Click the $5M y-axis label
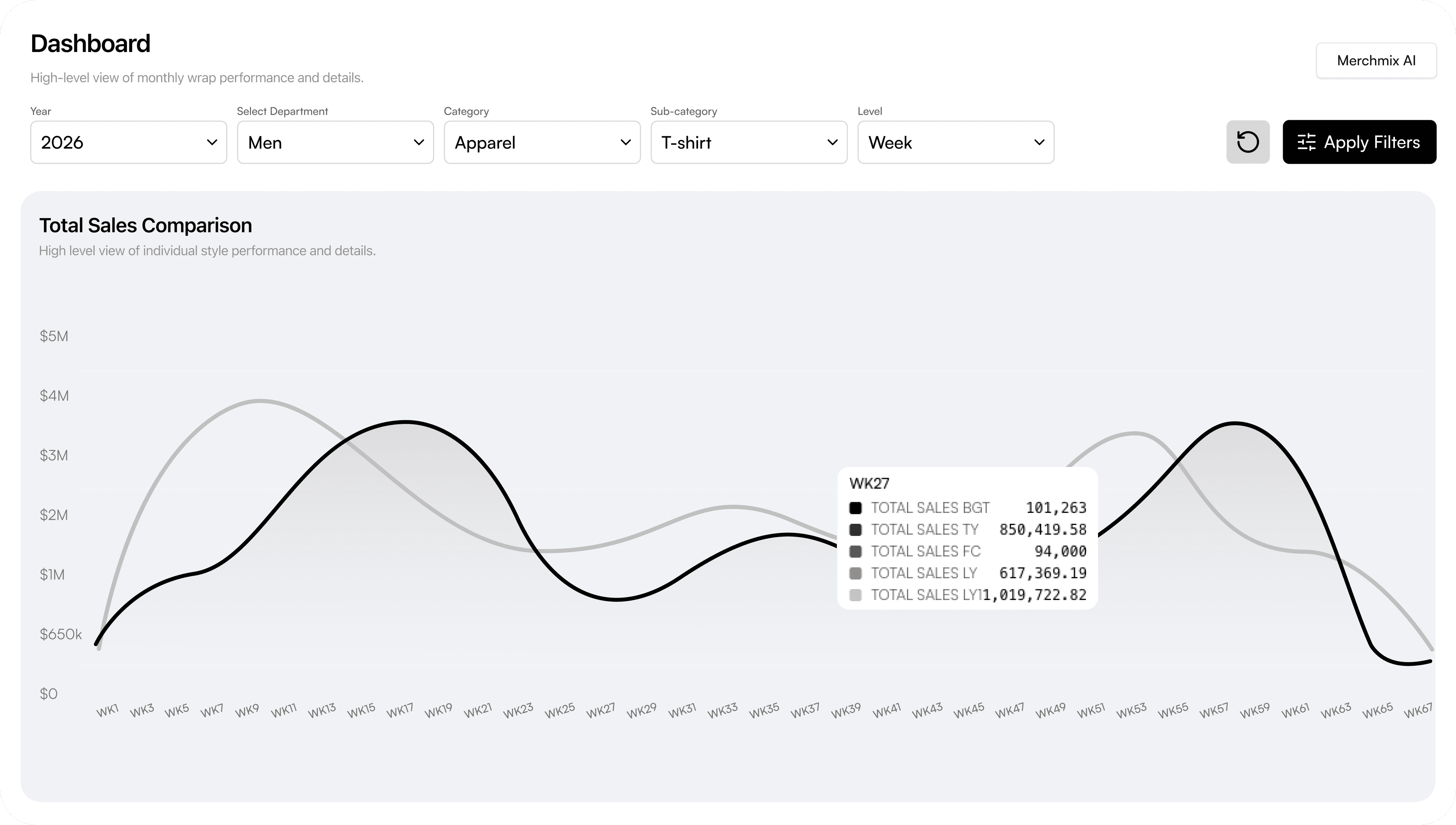 [x=54, y=336]
